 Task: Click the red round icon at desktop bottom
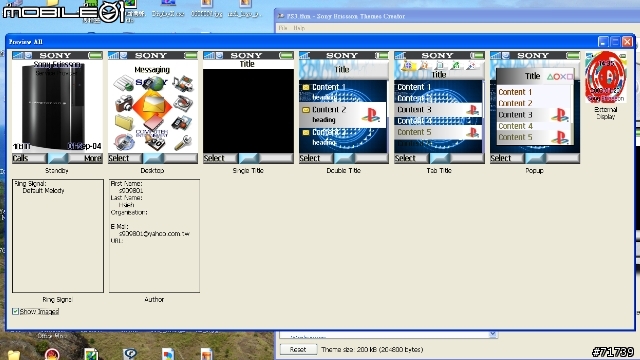(x=52, y=354)
